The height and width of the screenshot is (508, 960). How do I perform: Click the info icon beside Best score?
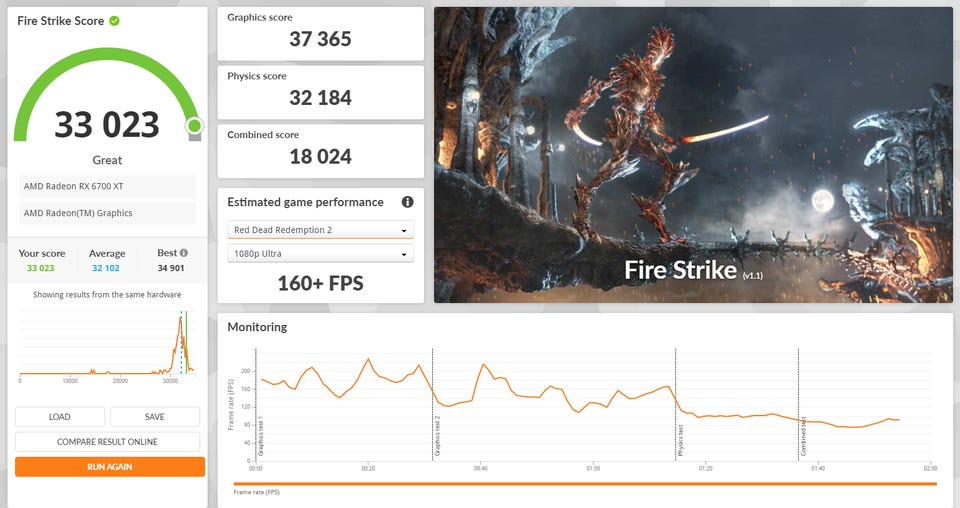click(184, 253)
